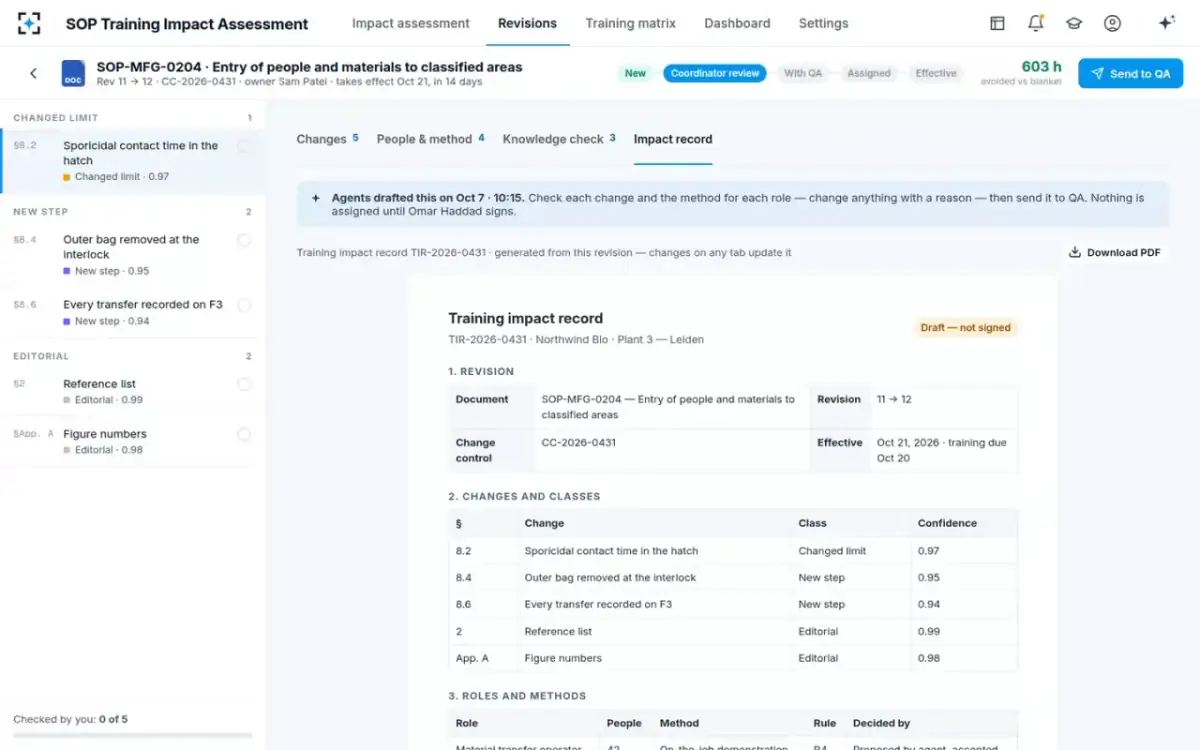Select Figure numbers sidebar item
This screenshot has width=1200, height=750.
(133, 441)
